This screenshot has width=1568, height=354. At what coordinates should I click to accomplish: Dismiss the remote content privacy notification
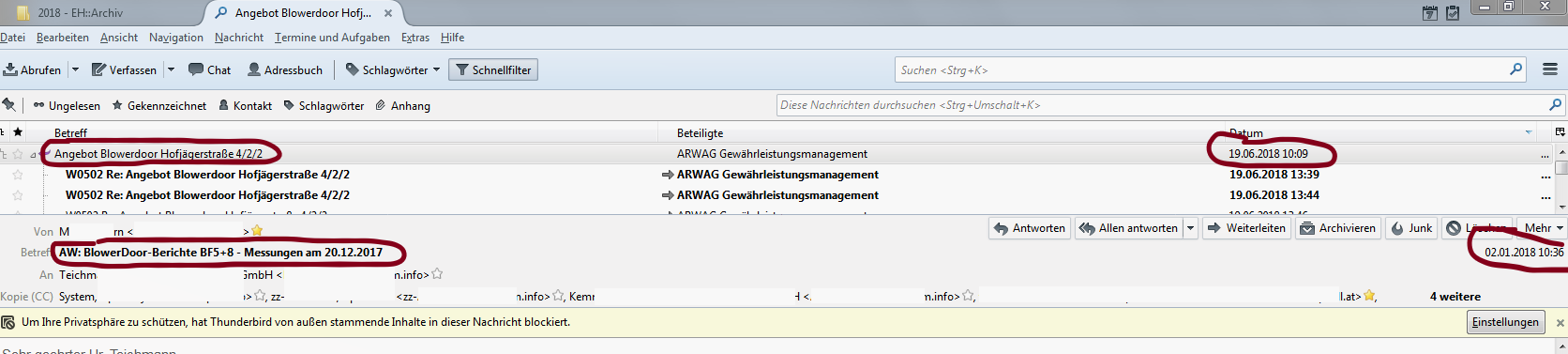(x=1560, y=322)
